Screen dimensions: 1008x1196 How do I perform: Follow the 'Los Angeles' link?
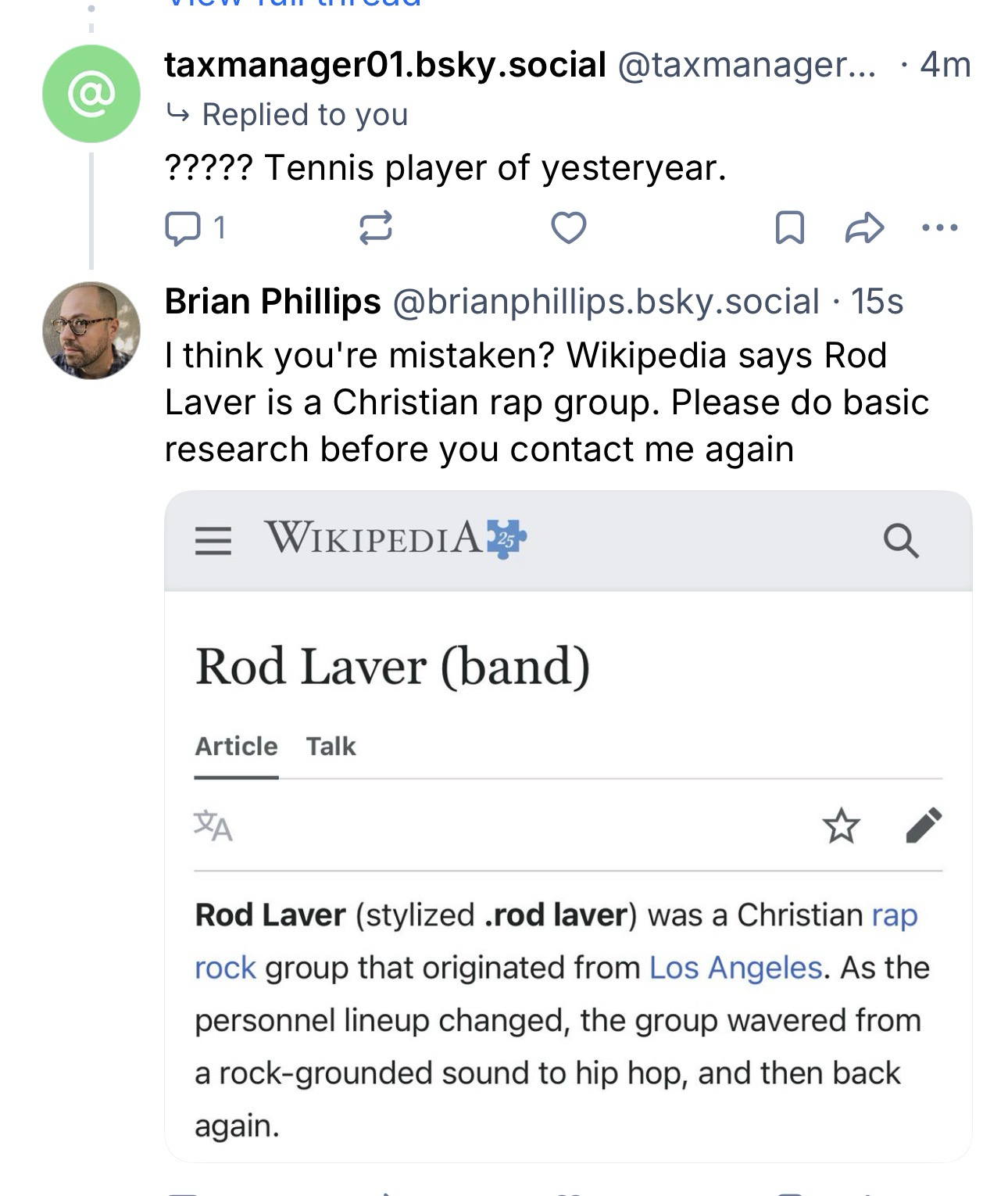tap(735, 968)
